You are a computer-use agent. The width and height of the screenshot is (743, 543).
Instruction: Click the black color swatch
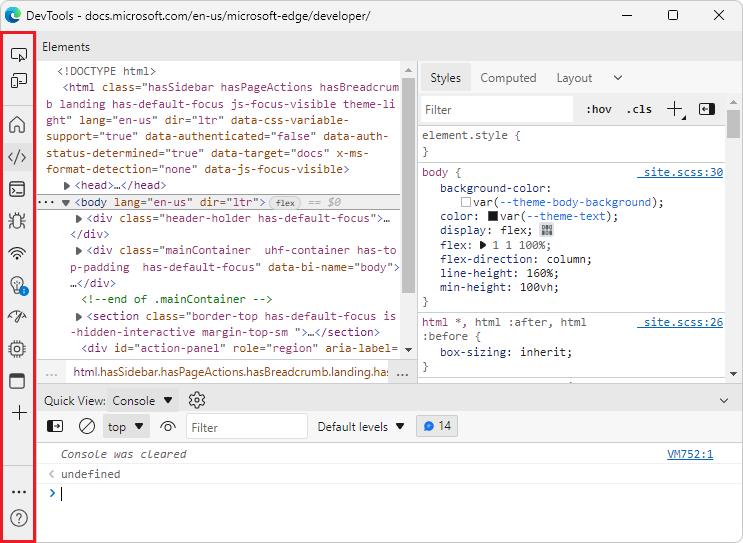pyautogui.click(x=493, y=217)
